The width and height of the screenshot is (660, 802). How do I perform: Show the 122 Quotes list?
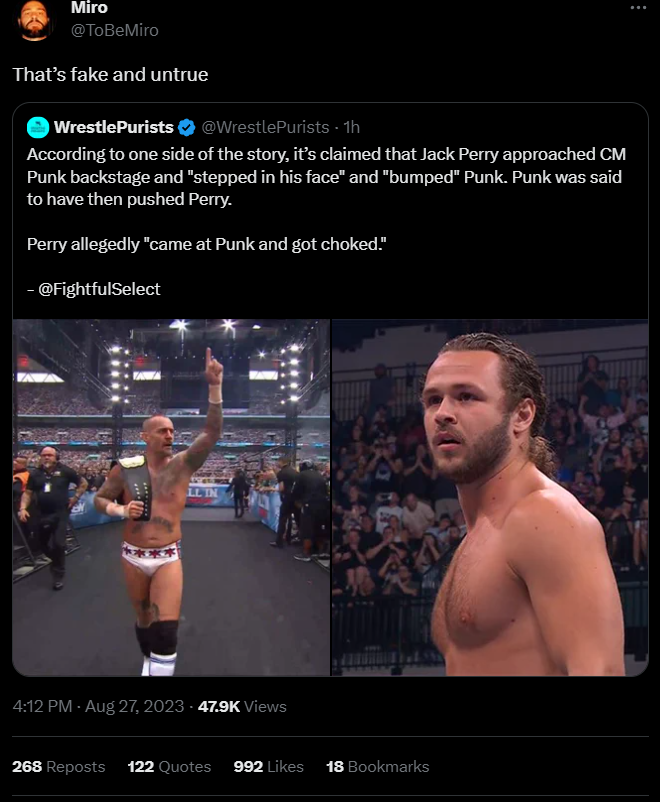[x=169, y=766]
